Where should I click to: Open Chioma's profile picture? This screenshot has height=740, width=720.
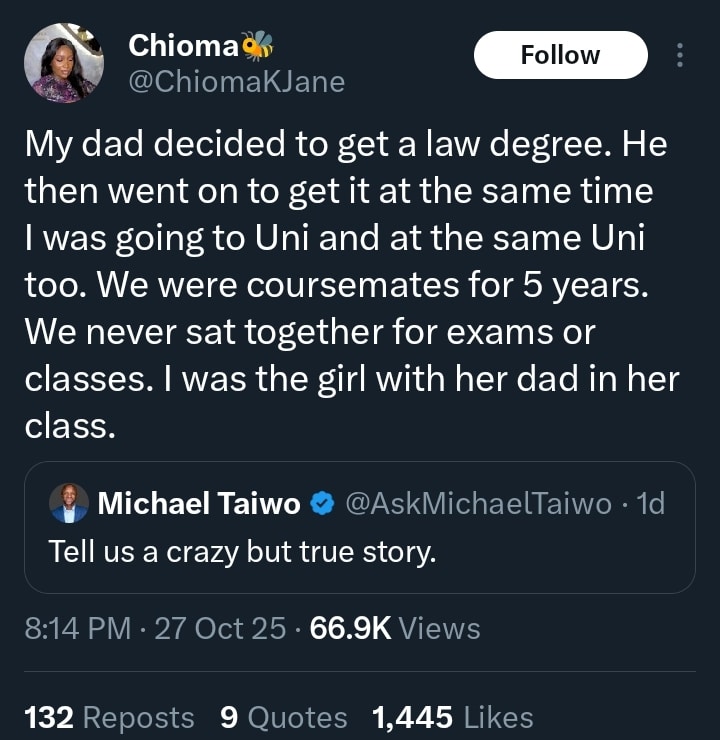[x=64, y=64]
